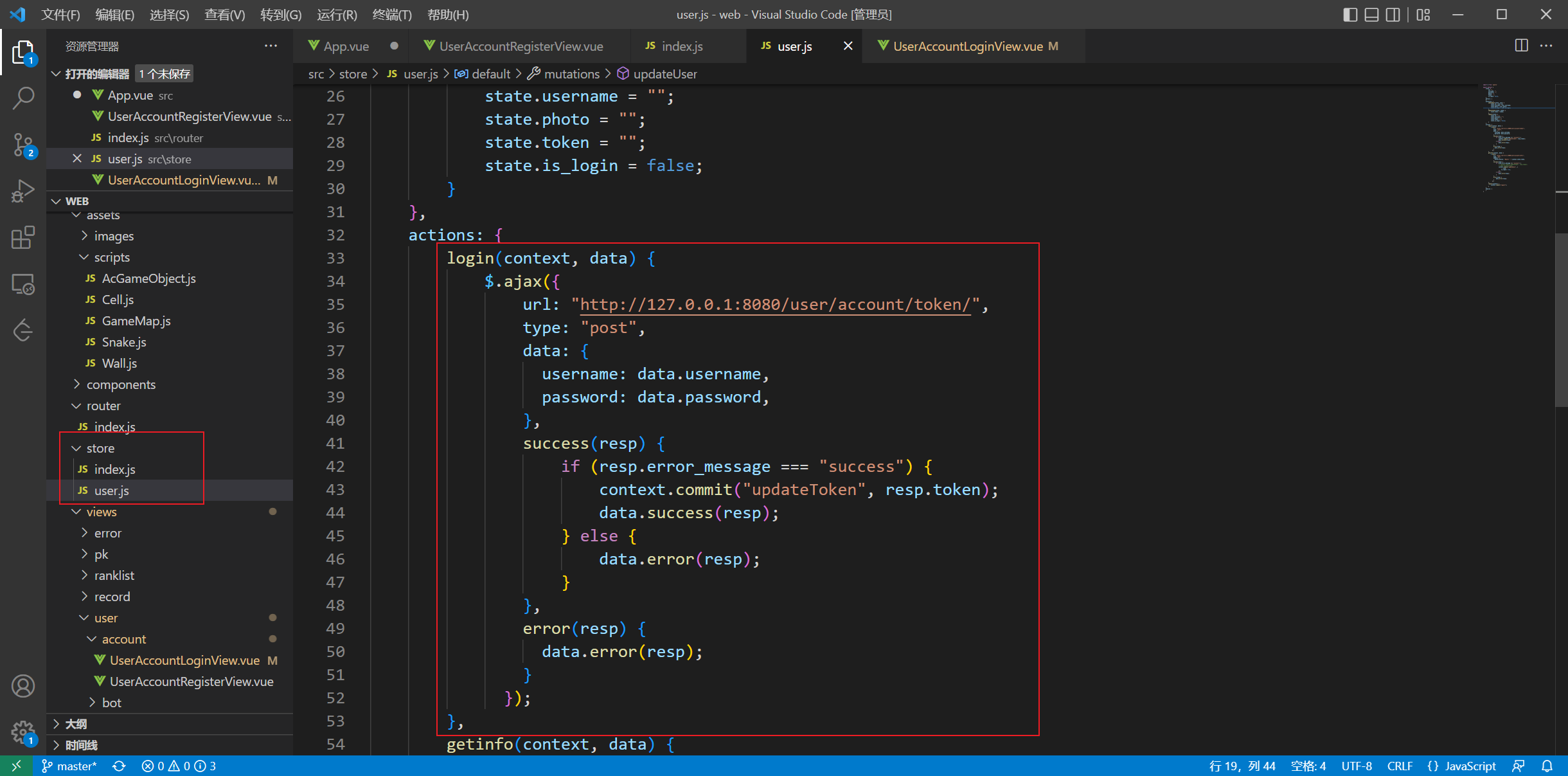
Task: Toggle the primary sidebar layout button
Action: click(1350, 14)
